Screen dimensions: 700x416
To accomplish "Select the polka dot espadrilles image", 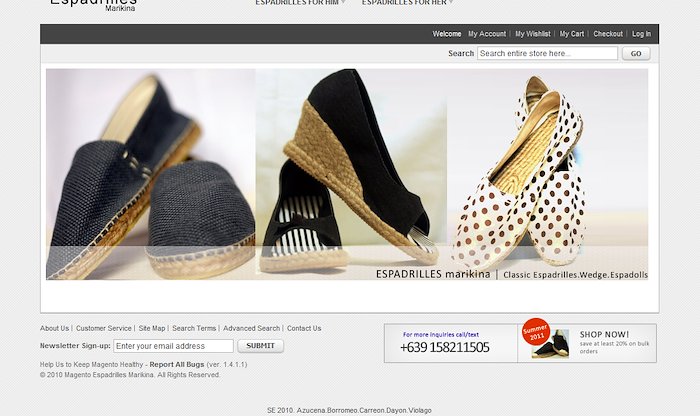I will 547,174.
